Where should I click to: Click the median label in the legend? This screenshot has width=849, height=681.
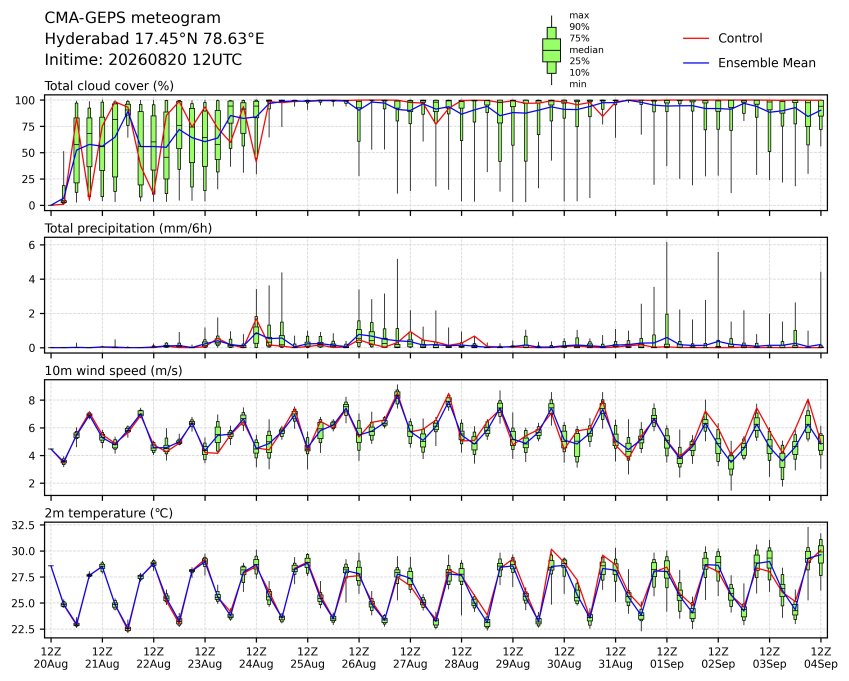pos(586,50)
